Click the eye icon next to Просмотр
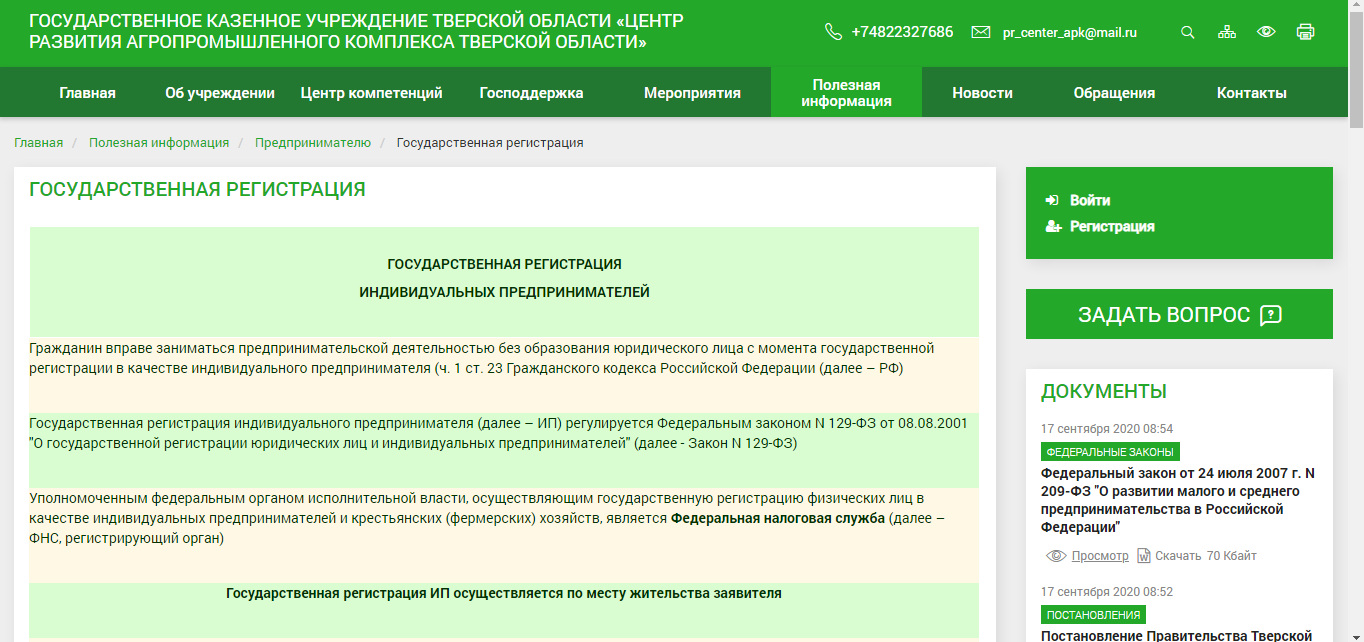This screenshot has width=1364, height=642. (x=1056, y=556)
